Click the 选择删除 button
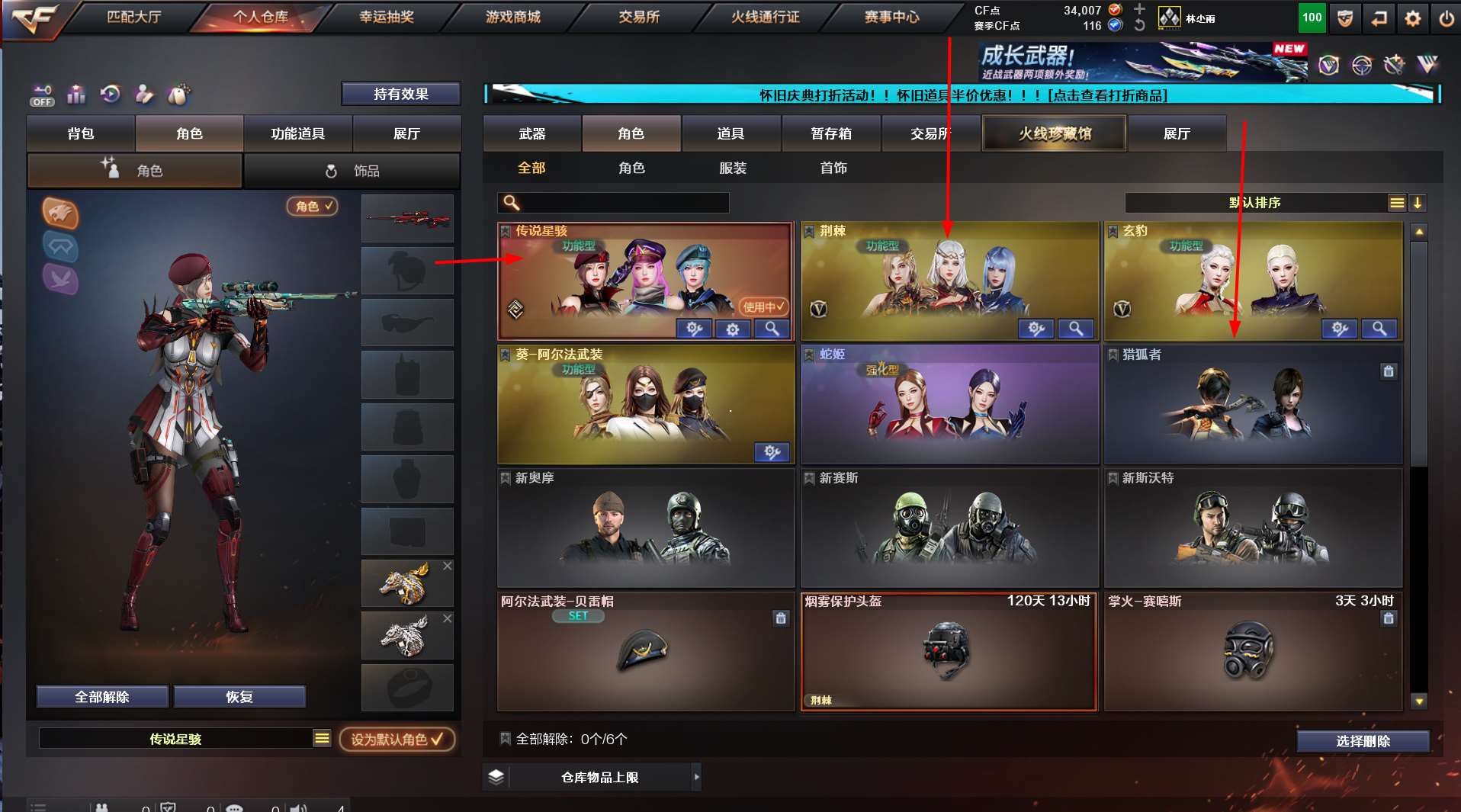The height and width of the screenshot is (812, 1461). pos(1363,741)
